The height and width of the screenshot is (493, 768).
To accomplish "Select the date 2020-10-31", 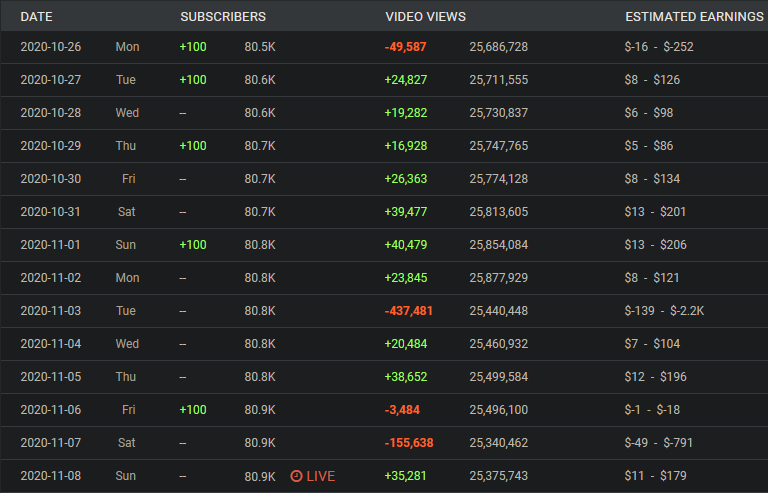I will 50,212.
